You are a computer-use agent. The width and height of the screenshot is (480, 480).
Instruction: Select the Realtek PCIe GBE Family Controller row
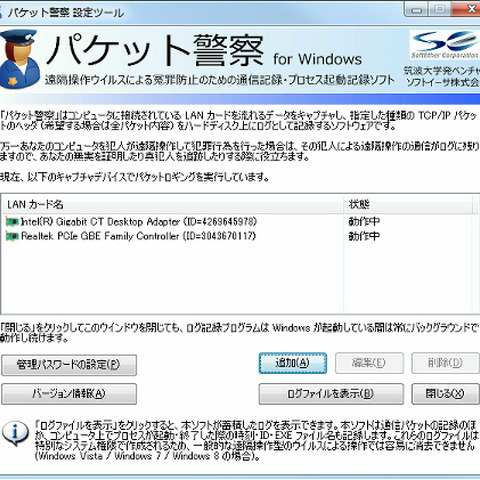point(238,236)
